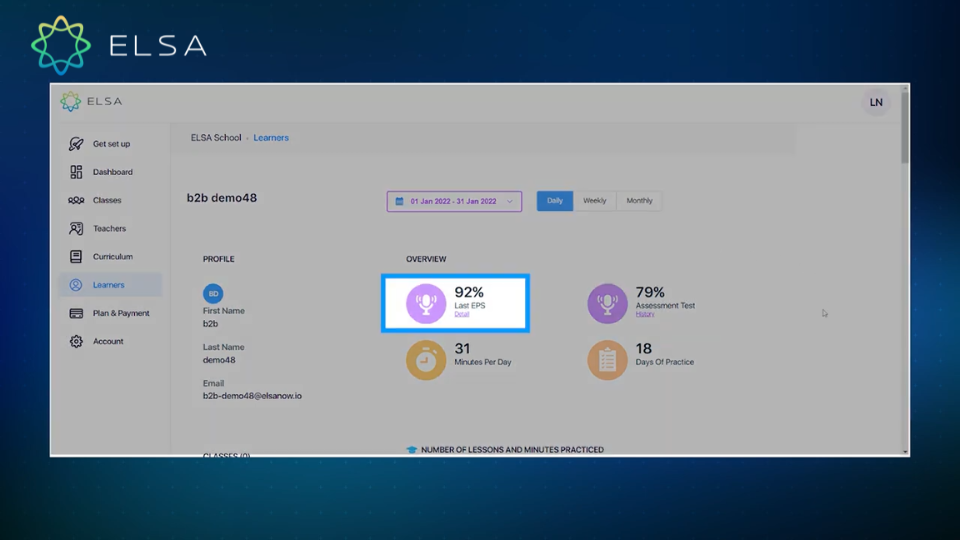Click the Curriculum book icon

[76, 257]
